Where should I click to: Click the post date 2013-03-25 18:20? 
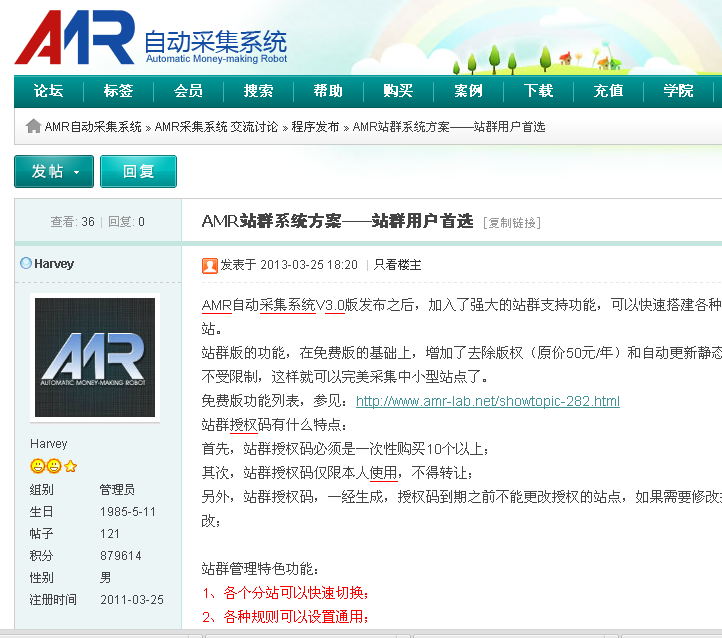309,265
